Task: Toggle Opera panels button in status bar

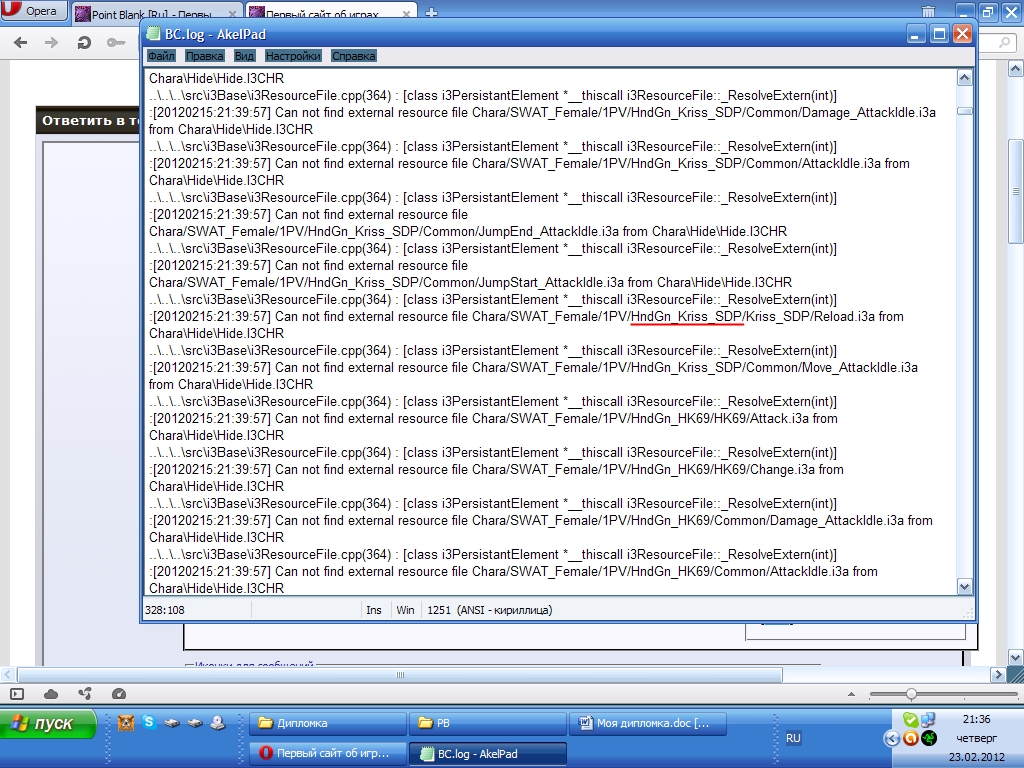Action: (x=17, y=694)
